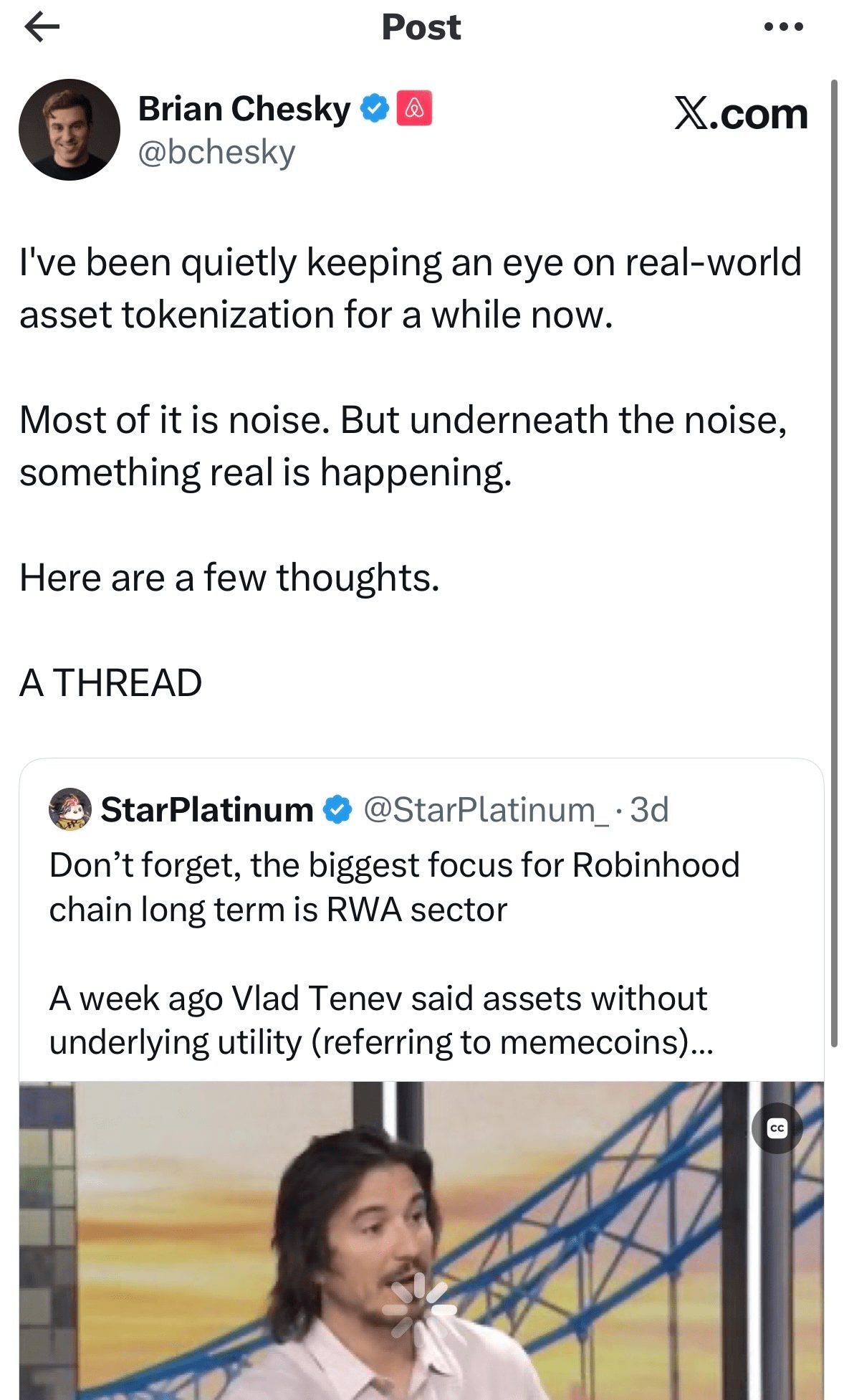Viewport: 844px width, 1400px height.
Task: Tap the Post header title
Action: tap(421, 27)
